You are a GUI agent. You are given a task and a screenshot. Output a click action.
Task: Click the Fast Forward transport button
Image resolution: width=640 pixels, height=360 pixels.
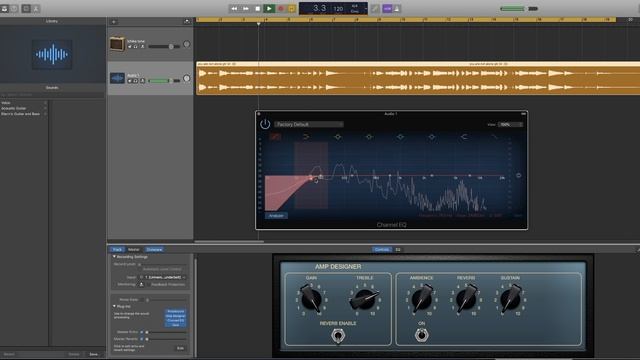point(246,9)
